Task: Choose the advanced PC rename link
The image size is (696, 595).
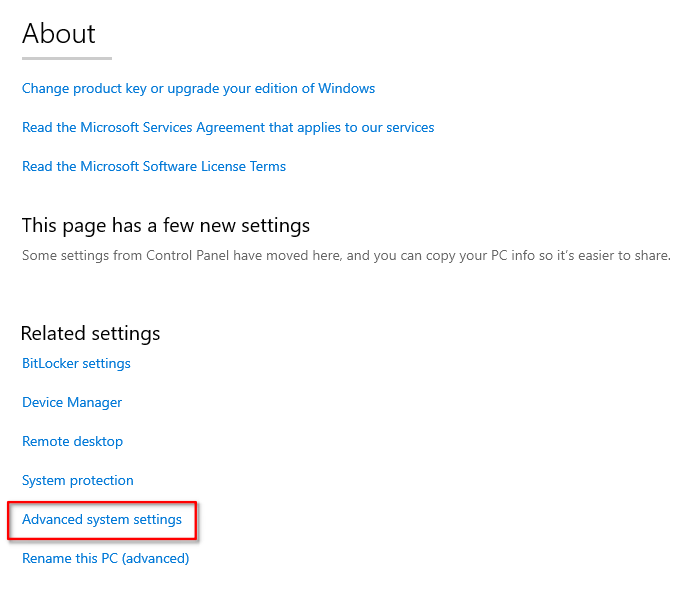Action: [105, 559]
